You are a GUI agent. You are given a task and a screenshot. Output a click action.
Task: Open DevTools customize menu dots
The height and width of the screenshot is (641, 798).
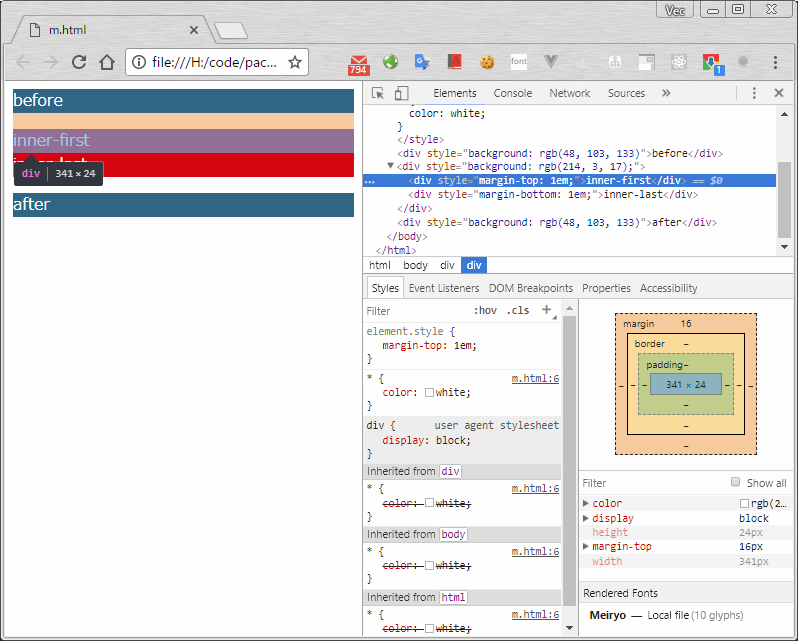point(754,93)
